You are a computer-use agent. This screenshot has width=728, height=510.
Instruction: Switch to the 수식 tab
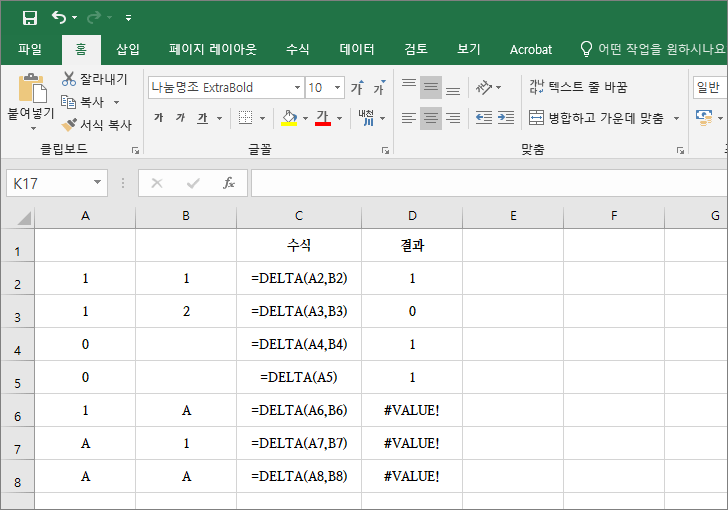pyautogui.click(x=298, y=49)
